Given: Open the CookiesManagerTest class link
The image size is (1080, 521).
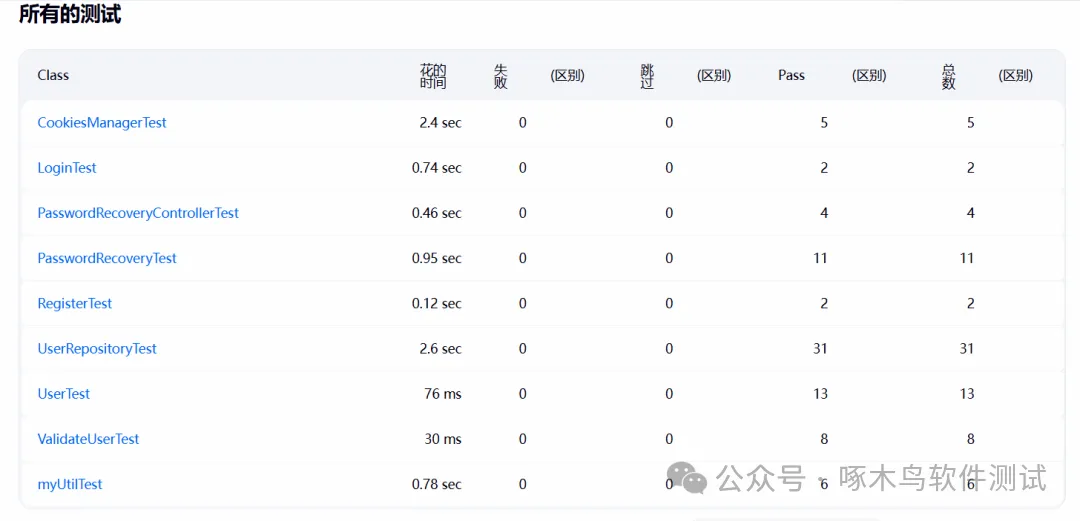Looking at the screenshot, I should [x=102, y=123].
